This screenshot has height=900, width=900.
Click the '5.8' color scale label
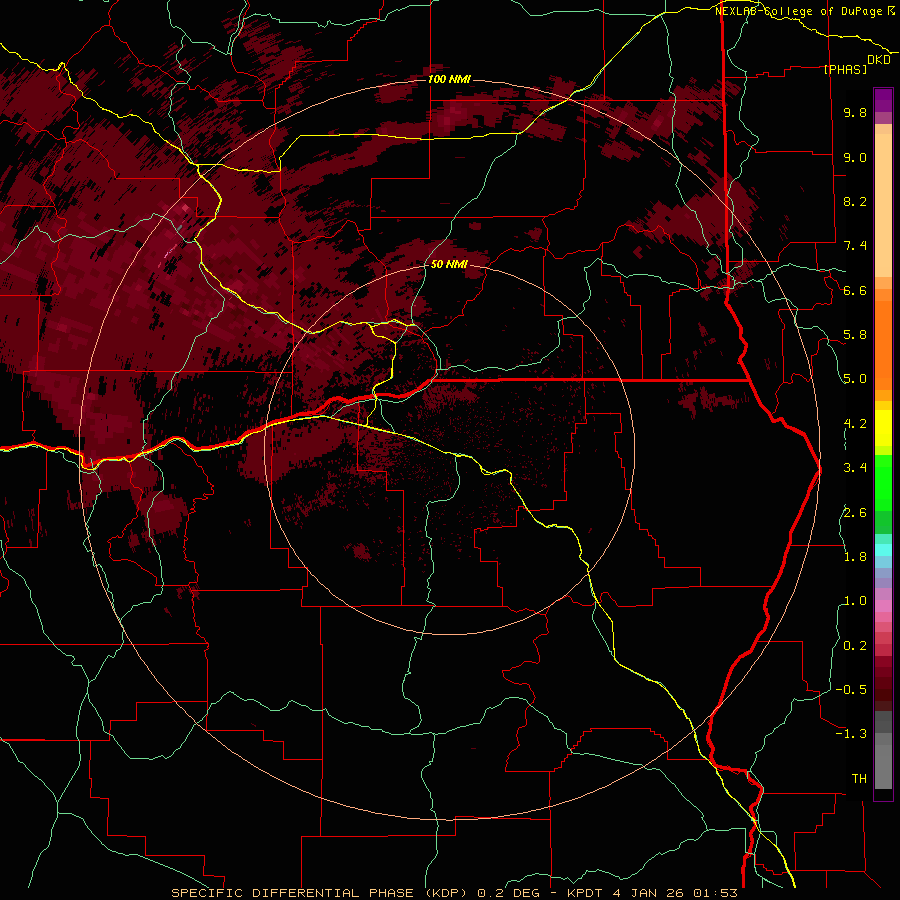855,335
